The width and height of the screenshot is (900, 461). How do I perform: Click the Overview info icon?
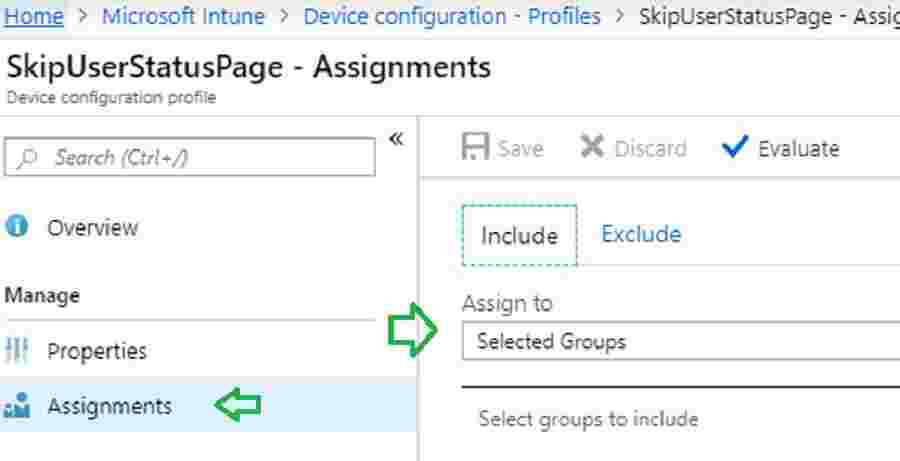17,227
